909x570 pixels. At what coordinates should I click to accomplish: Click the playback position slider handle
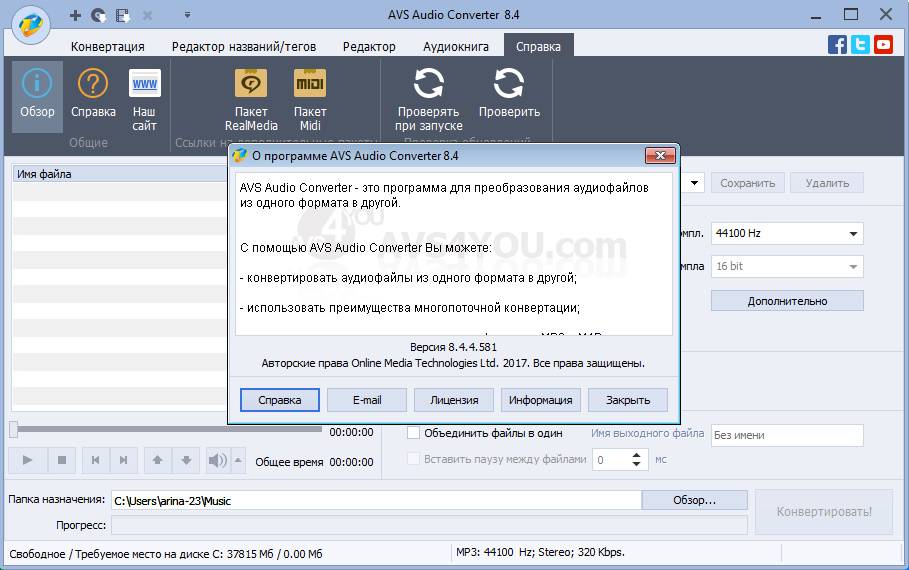(14, 430)
